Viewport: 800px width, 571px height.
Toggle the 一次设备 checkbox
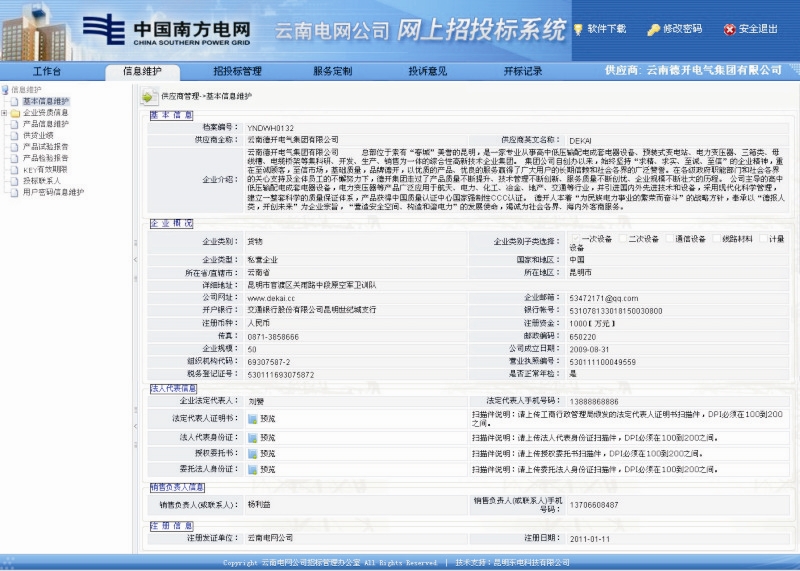click(x=574, y=239)
